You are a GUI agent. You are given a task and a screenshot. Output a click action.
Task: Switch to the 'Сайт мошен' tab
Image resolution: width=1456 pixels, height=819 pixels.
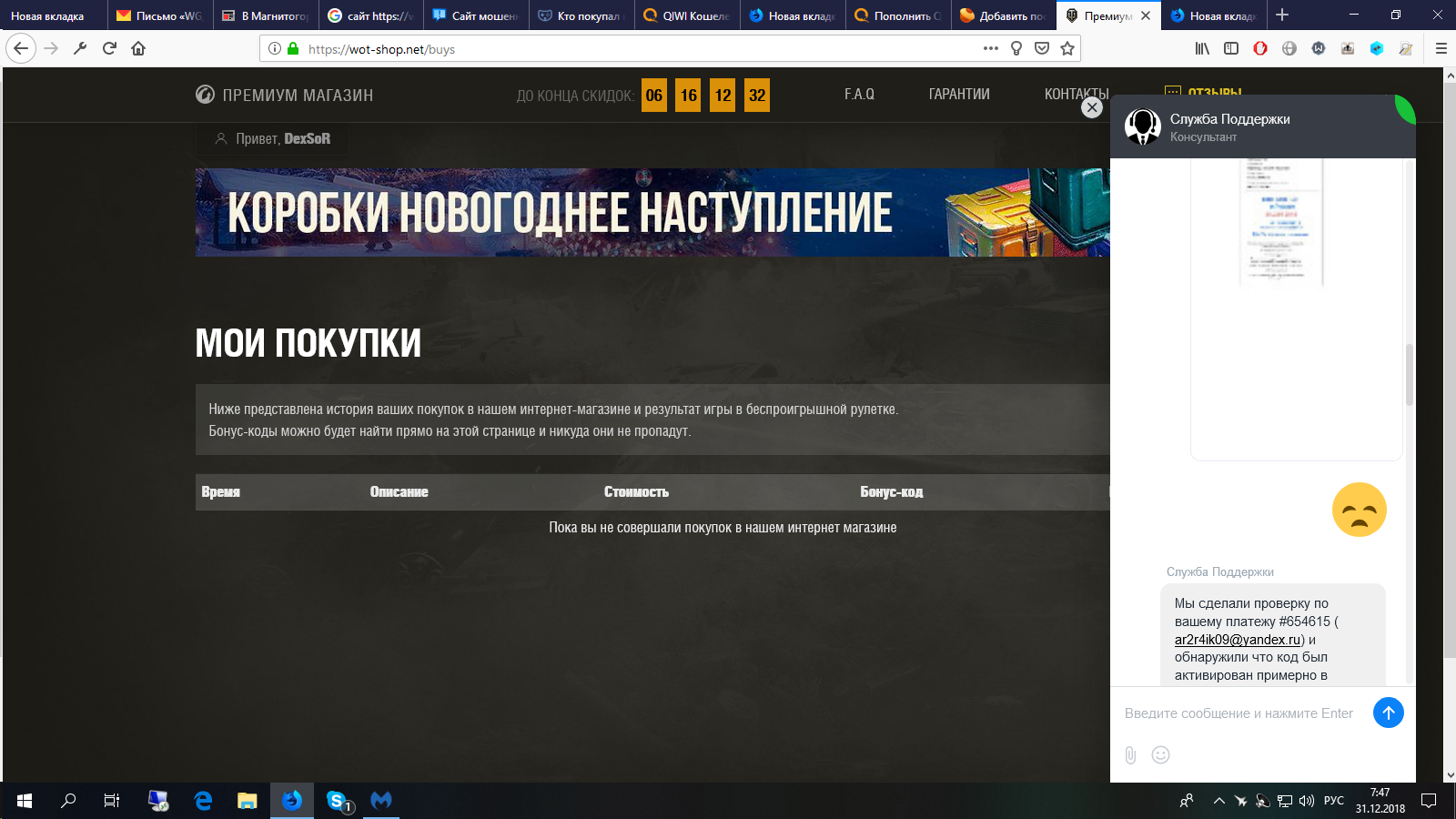pos(476,15)
